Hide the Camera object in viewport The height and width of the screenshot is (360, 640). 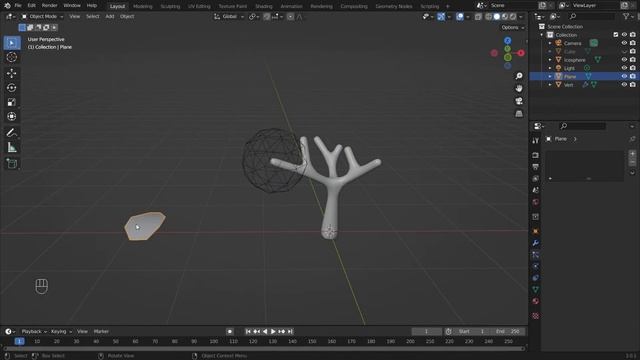[624, 43]
